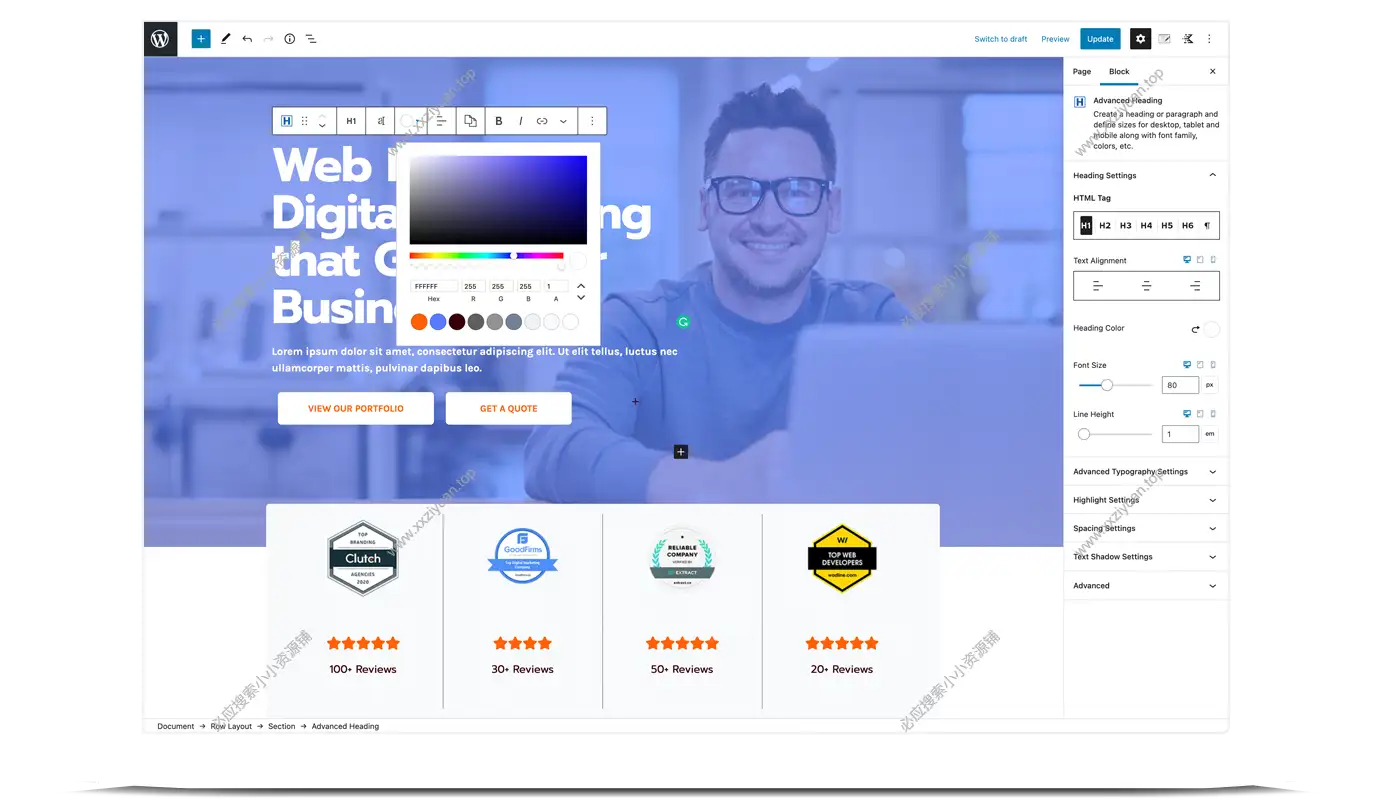
Task: Switch Font Size to tablet device view
Action: (x=1200, y=365)
